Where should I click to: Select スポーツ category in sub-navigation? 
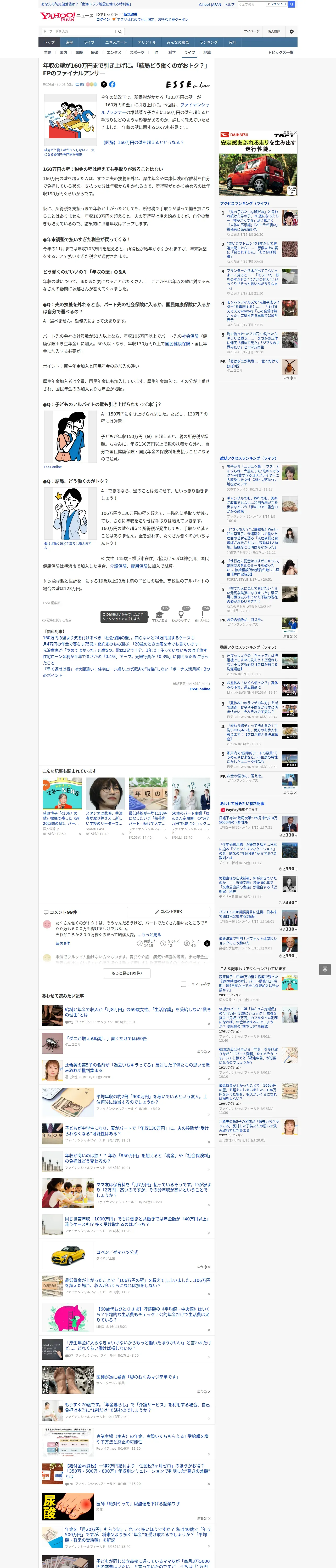(137, 52)
